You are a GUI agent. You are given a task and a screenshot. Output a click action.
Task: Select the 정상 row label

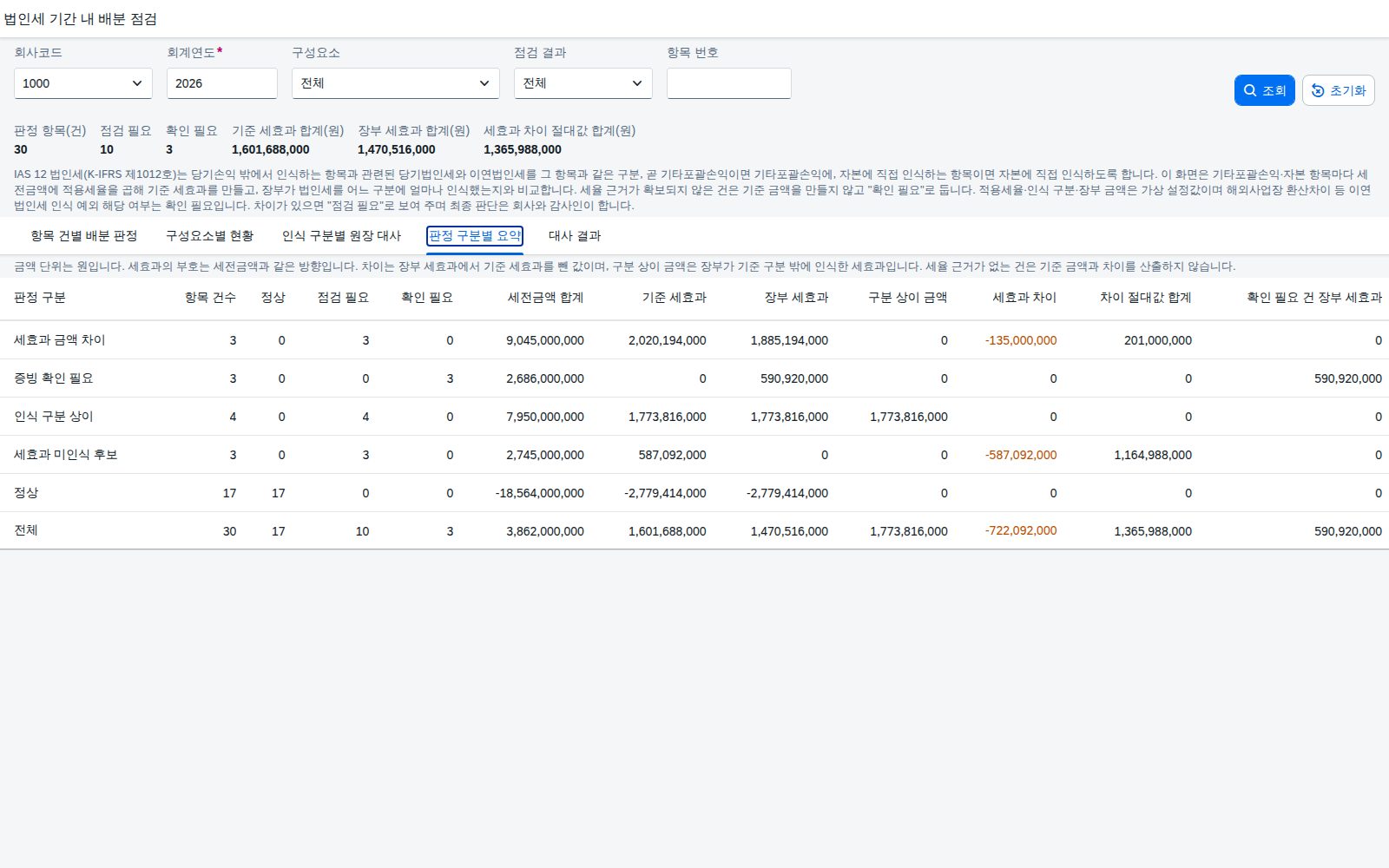click(26, 493)
